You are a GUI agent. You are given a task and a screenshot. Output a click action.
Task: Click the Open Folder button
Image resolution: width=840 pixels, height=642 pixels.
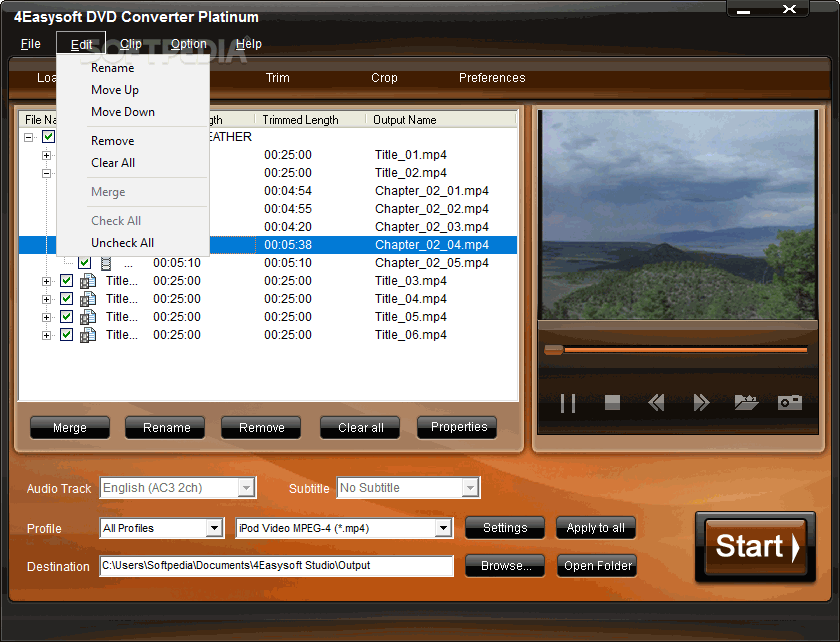[x=597, y=566]
